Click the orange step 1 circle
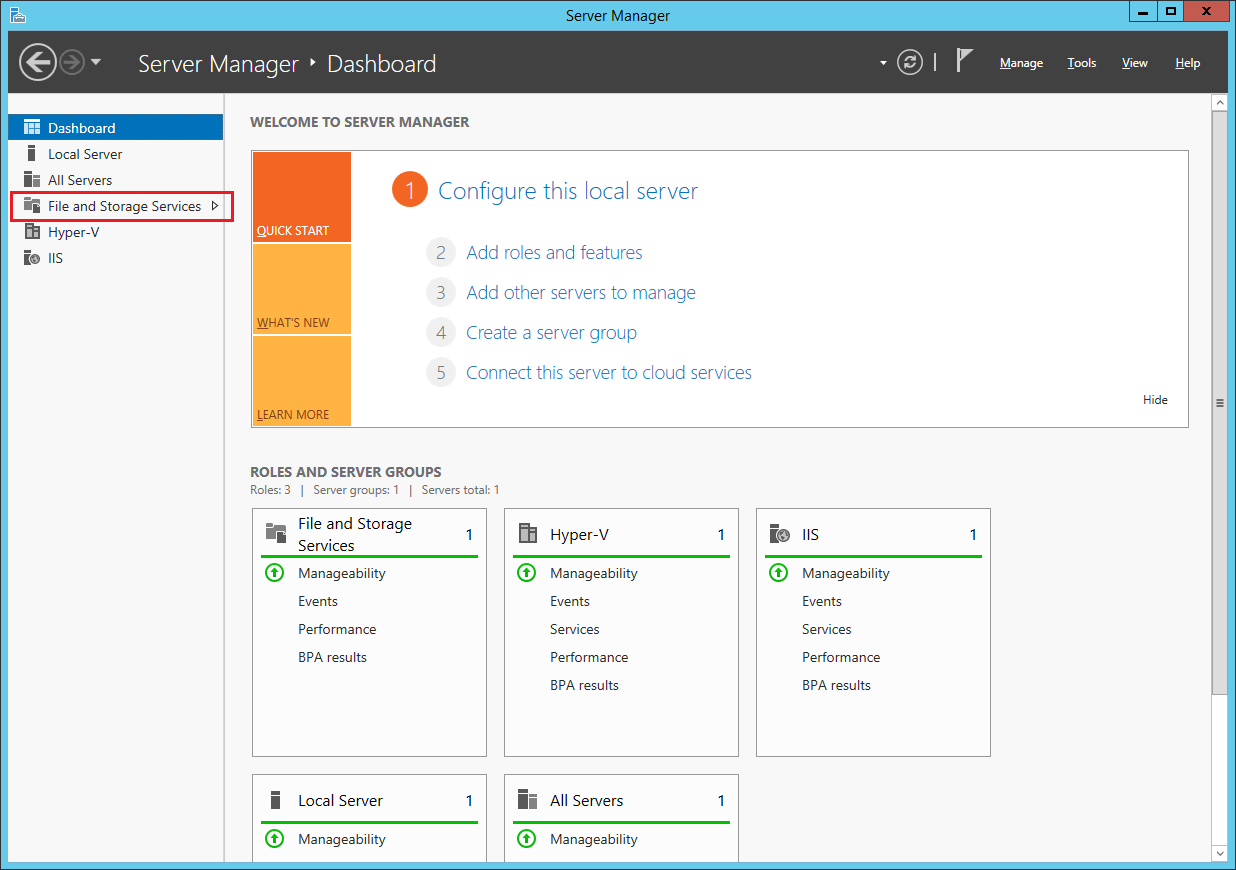The width and height of the screenshot is (1236, 870). 410,190
